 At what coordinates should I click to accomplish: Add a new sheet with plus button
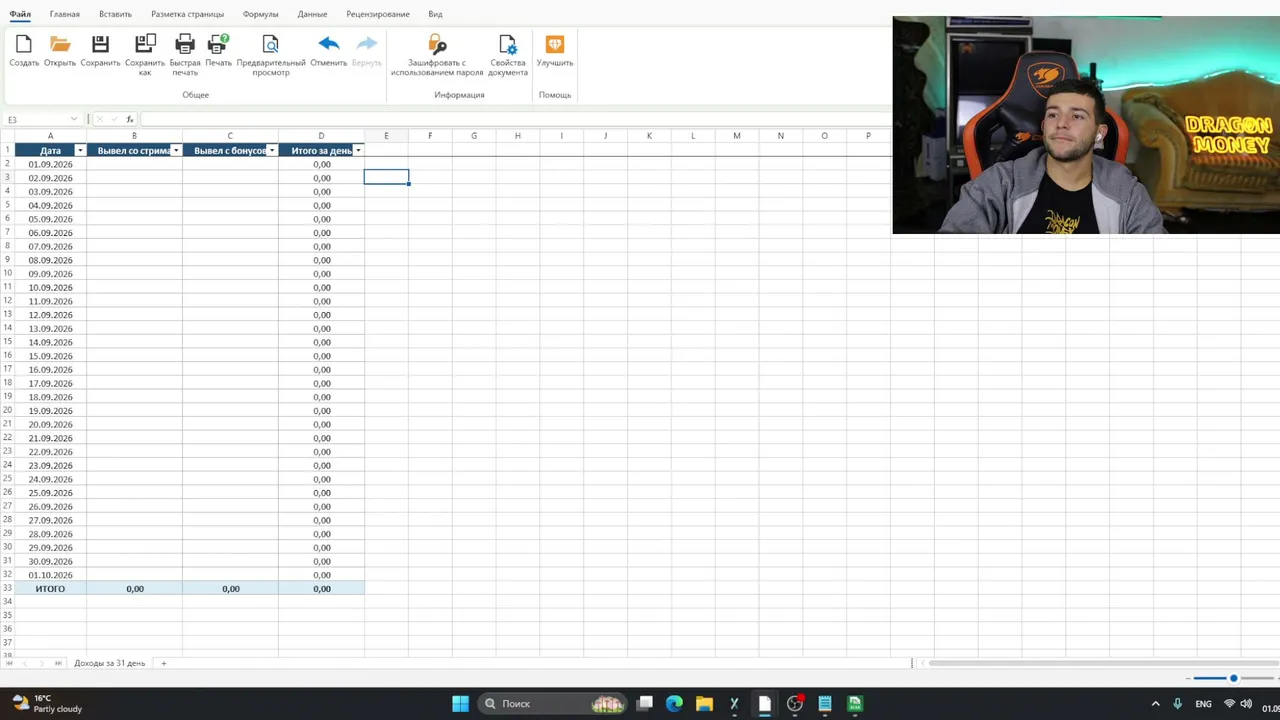click(164, 663)
